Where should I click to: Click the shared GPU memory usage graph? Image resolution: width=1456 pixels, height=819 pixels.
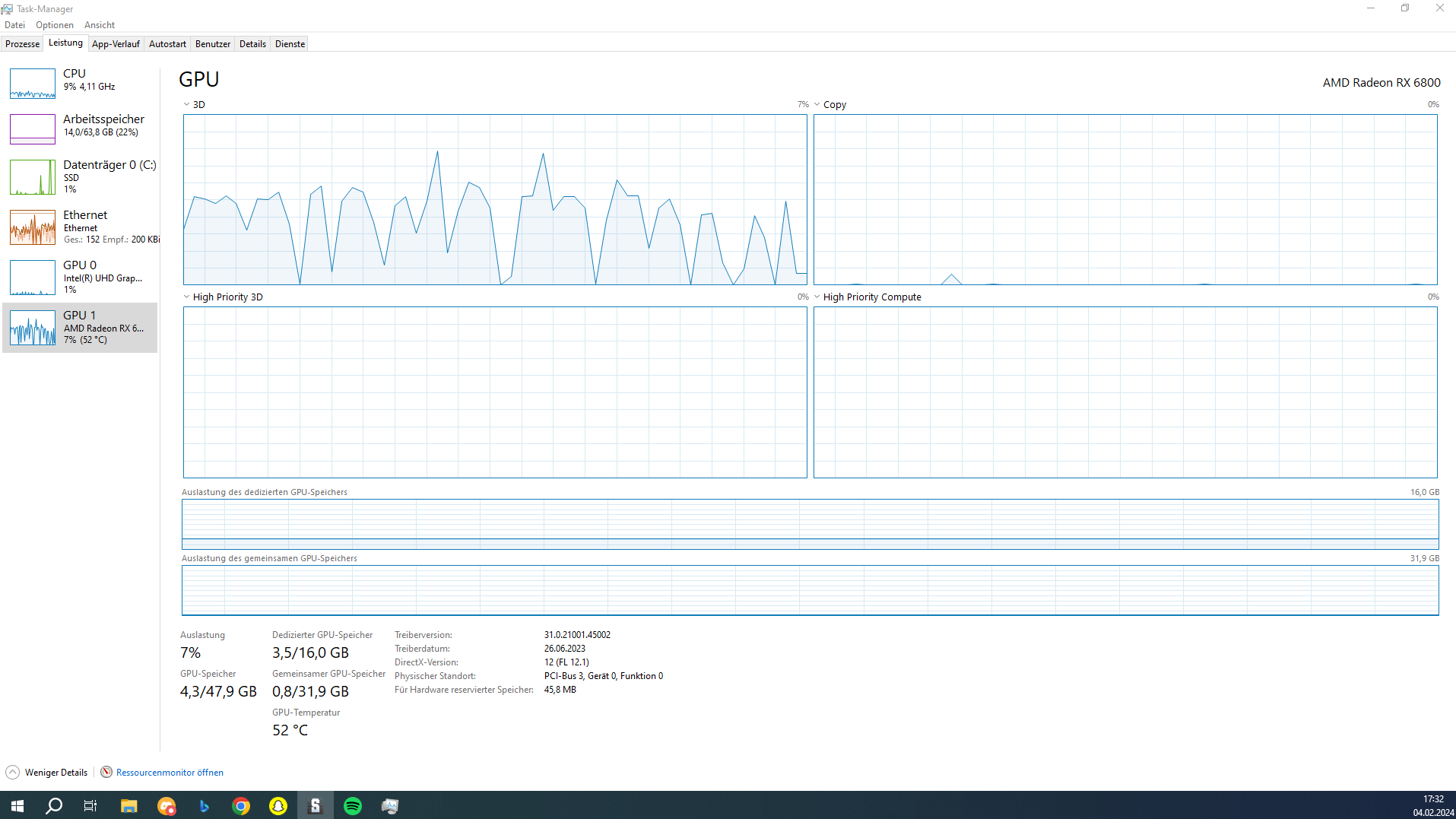[810, 590]
